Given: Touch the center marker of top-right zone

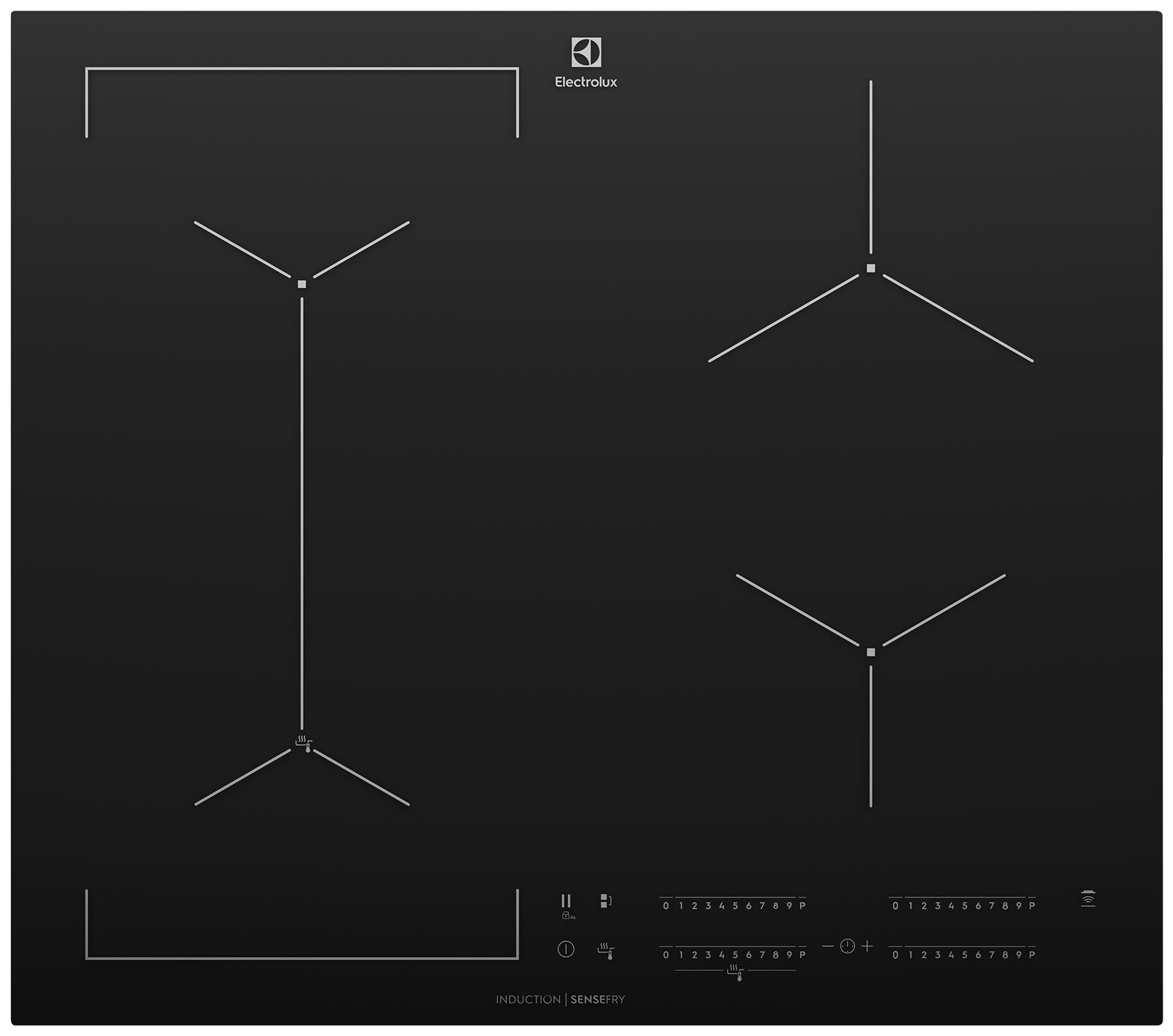Looking at the screenshot, I should (871, 268).
